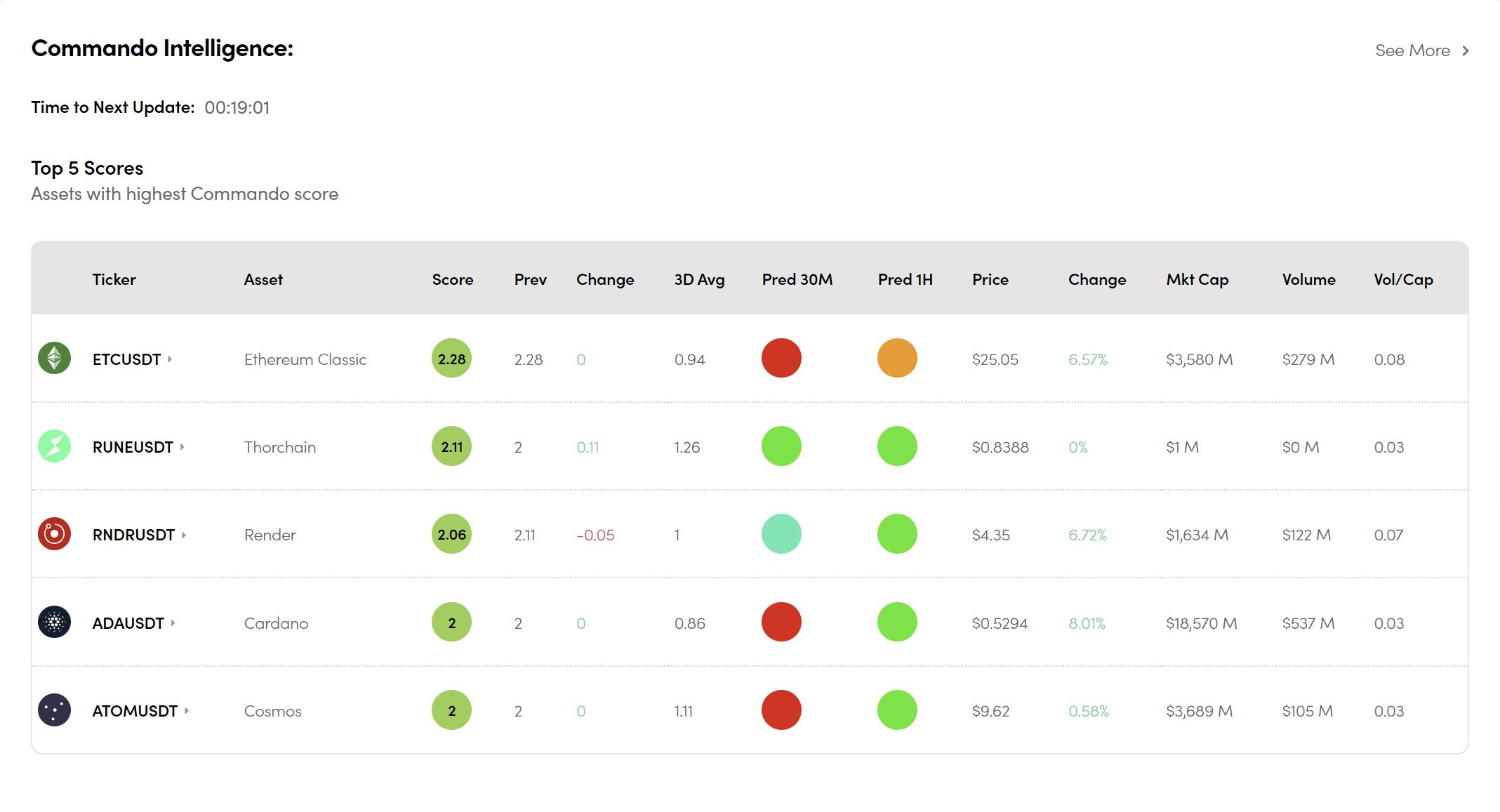Sort by Mkt Cap column header

click(x=1197, y=279)
